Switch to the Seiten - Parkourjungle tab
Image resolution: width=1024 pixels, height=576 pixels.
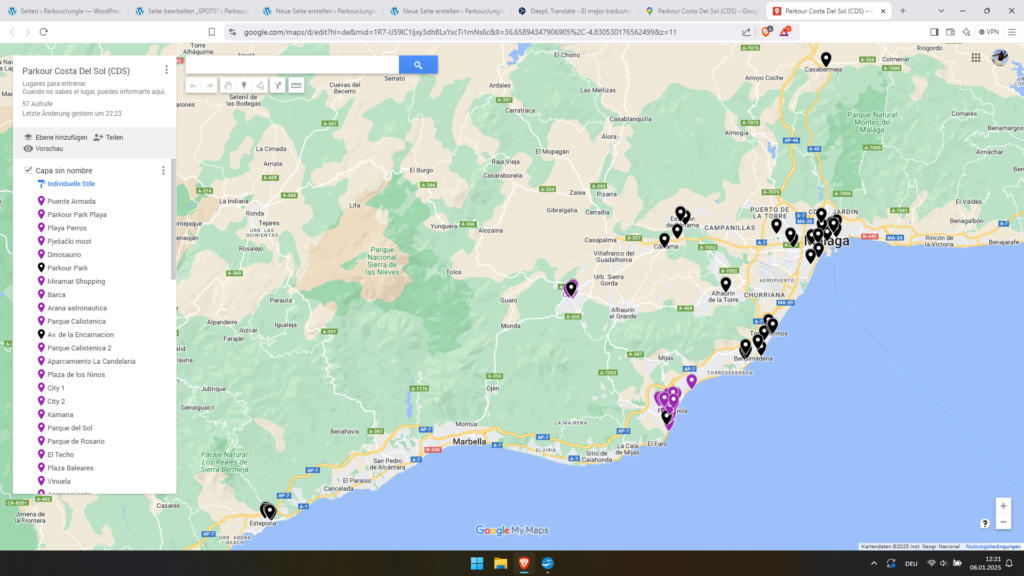click(x=66, y=10)
